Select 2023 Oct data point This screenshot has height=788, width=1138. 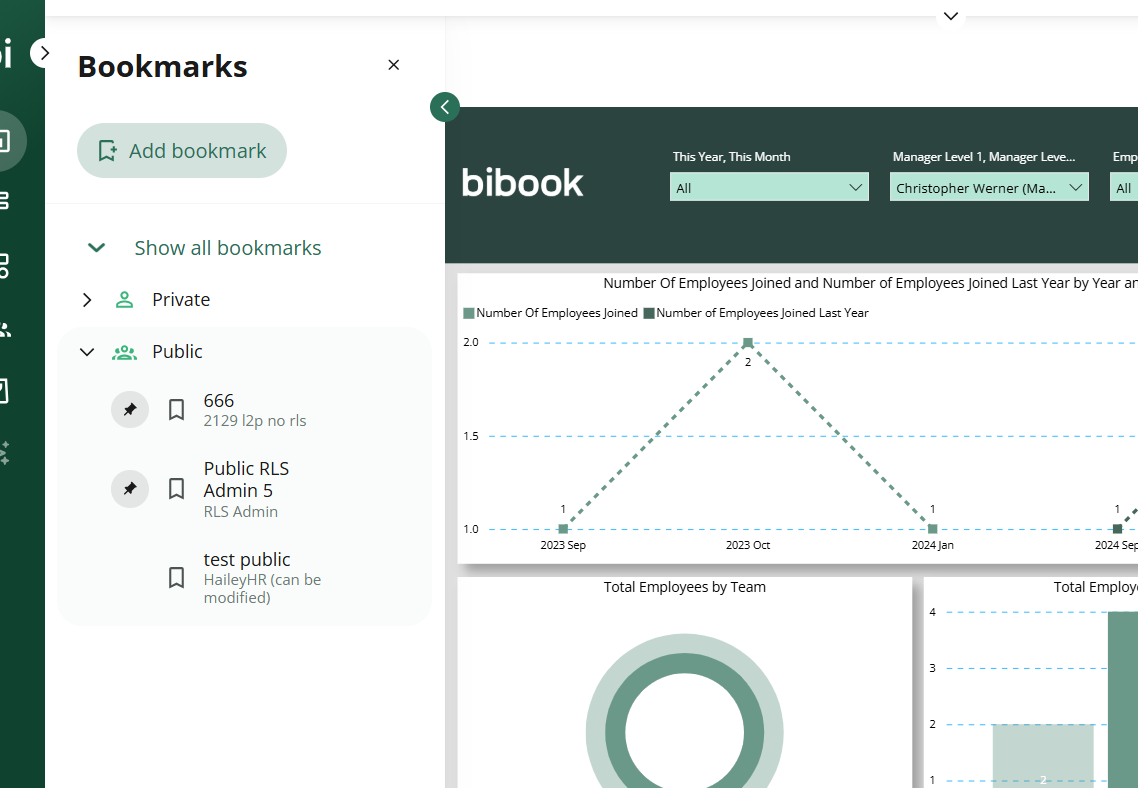[x=748, y=342]
